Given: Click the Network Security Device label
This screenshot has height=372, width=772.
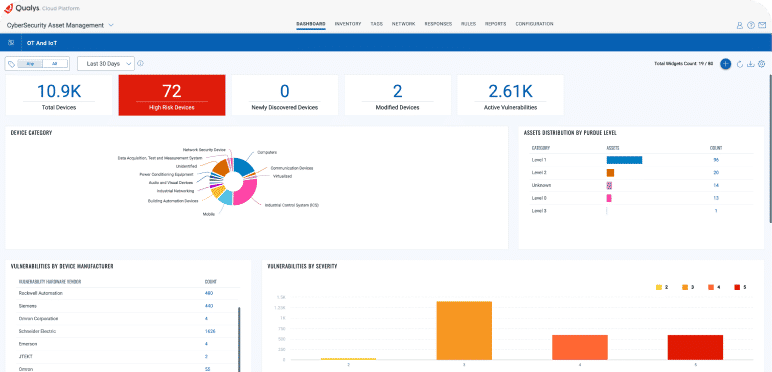Looking at the screenshot, I should pyautogui.click(x=204, y=149).
